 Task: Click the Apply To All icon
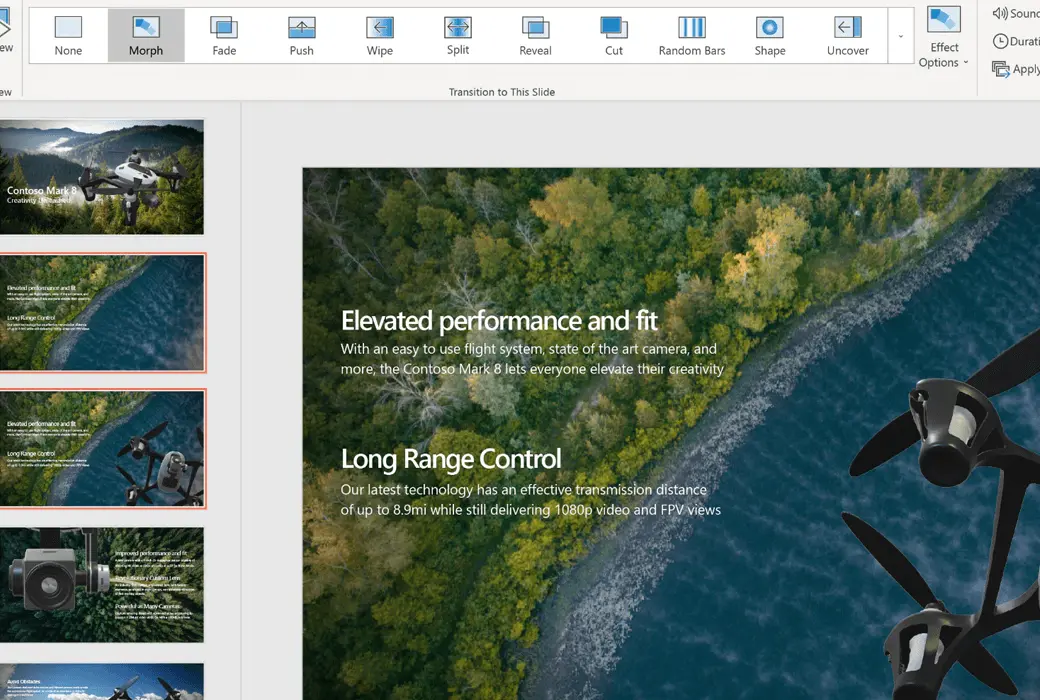[x=1000, y=68]
